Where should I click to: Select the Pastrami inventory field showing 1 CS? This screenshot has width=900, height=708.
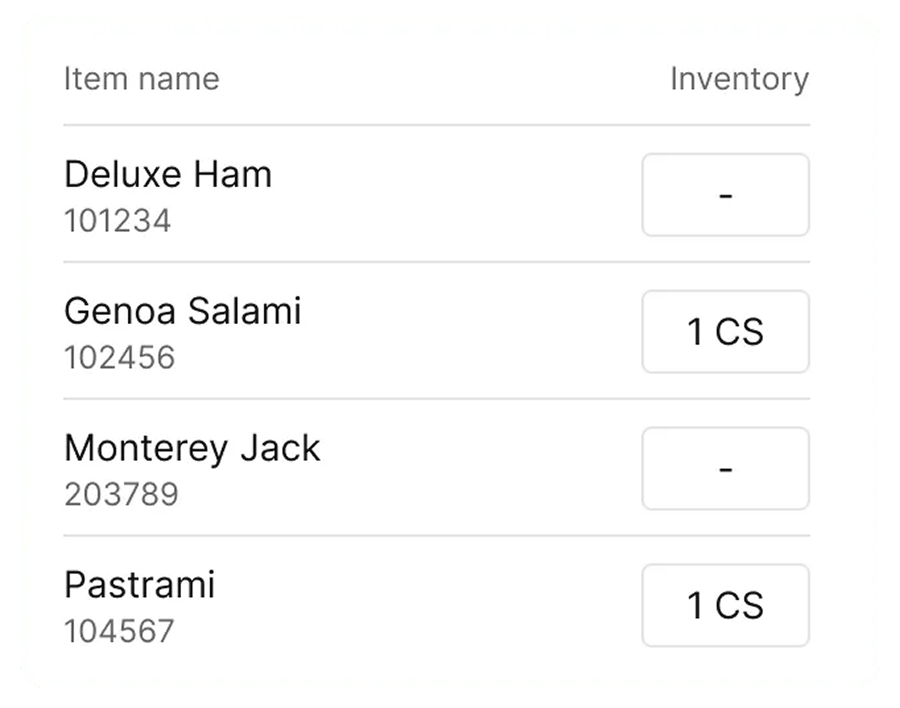coord(726,605)
